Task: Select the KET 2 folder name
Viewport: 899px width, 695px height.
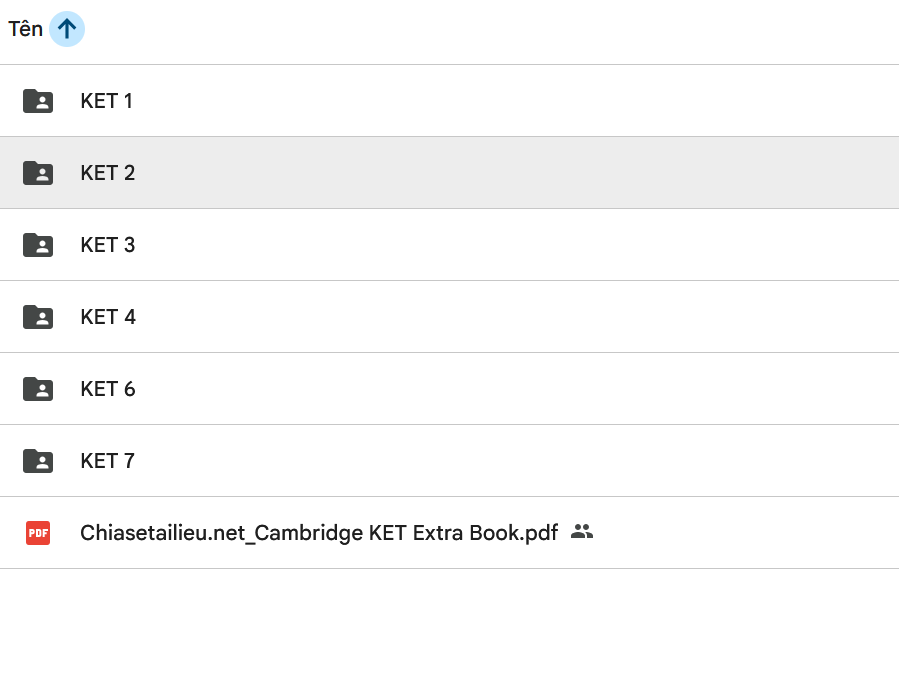Action: (107, 173)
